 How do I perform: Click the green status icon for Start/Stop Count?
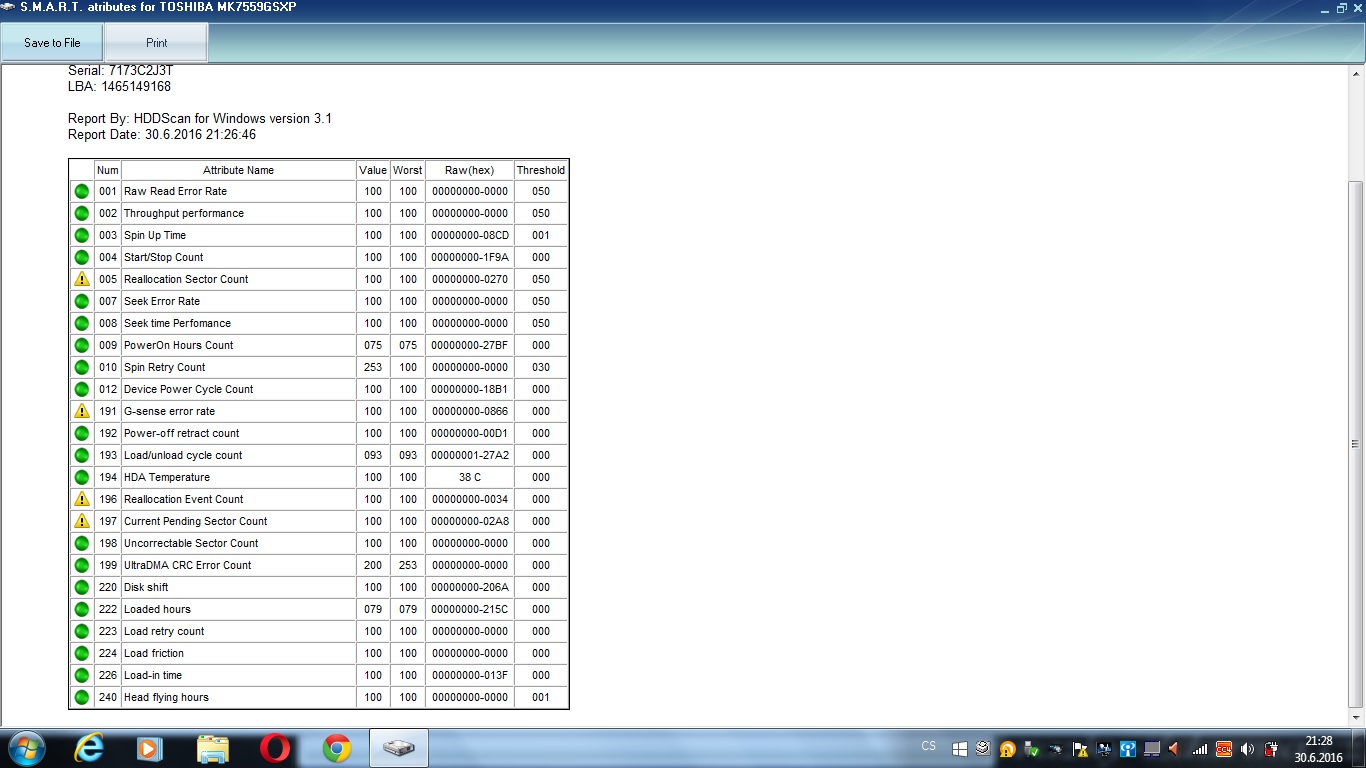(x=82, y=257)
